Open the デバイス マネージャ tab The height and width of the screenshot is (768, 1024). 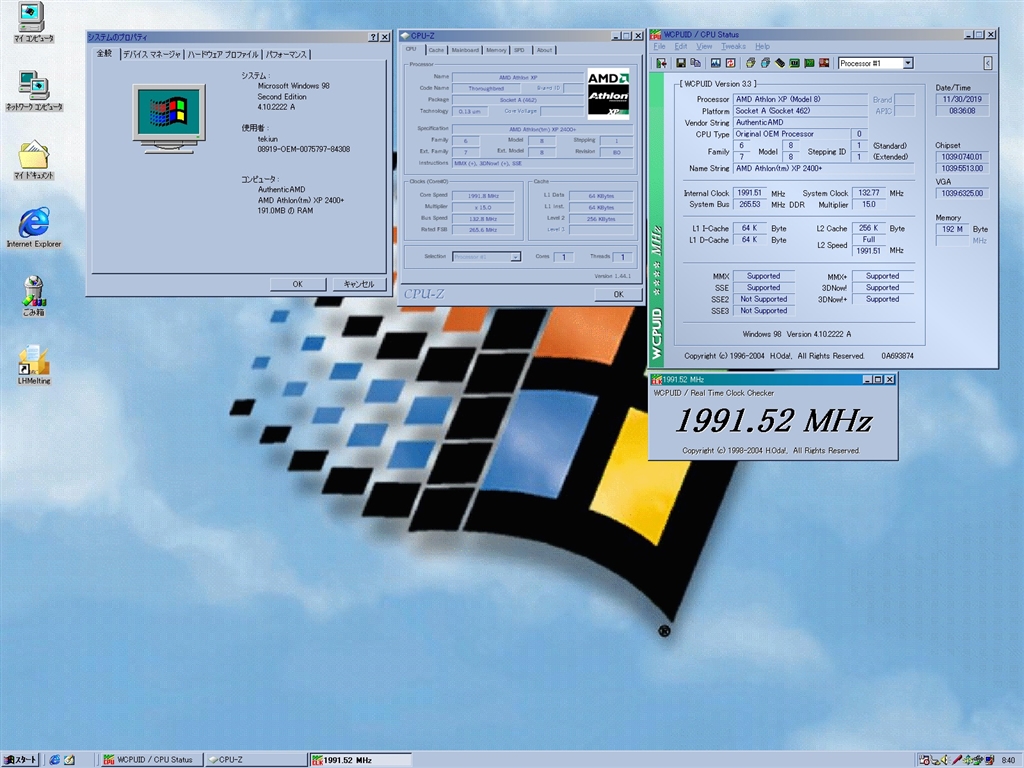tap(151, 54)
